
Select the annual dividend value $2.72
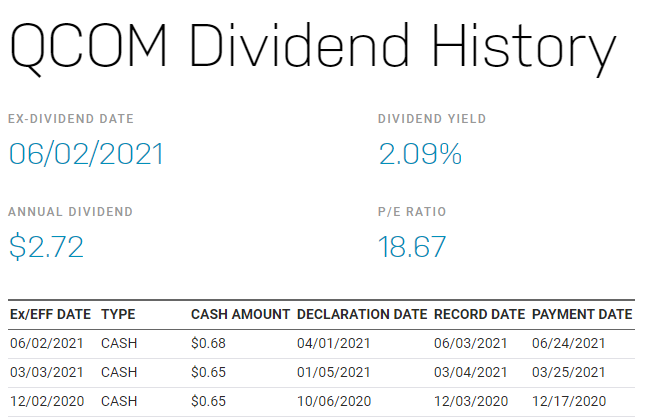(x=47, y=246)
